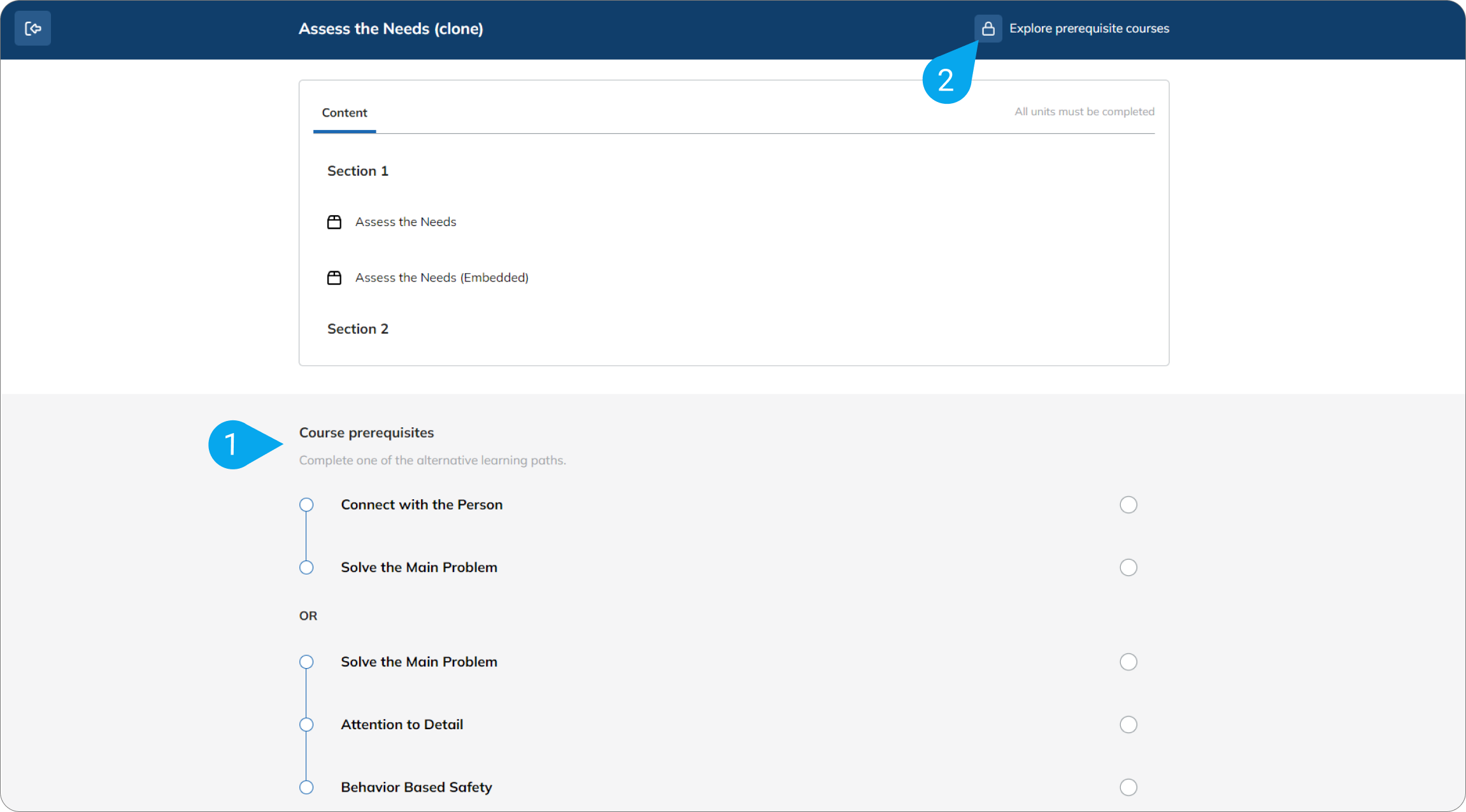Click the Assess the Needs unit icon
Viewport: 1466px width, 812px height.
pyautogui.click(x=334, y=222)
